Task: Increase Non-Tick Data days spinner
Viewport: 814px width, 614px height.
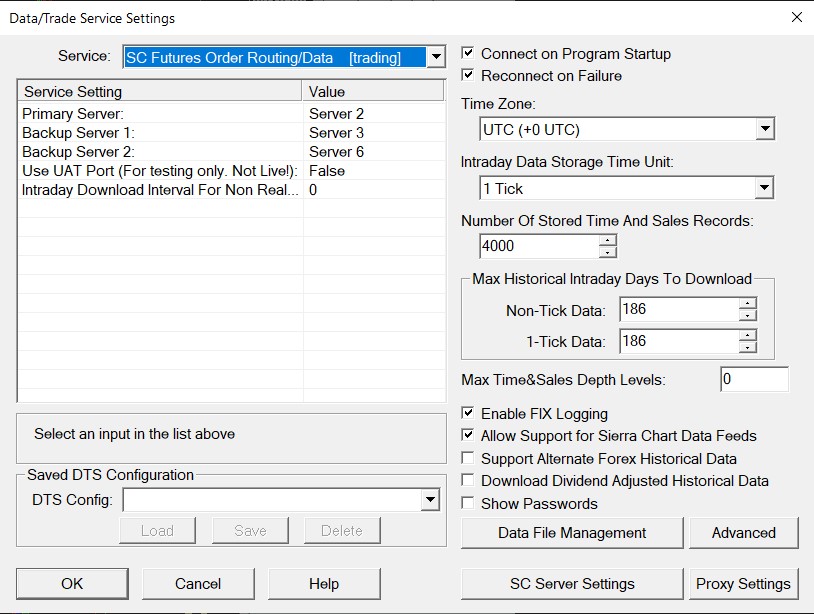Action: pos(748,303)
